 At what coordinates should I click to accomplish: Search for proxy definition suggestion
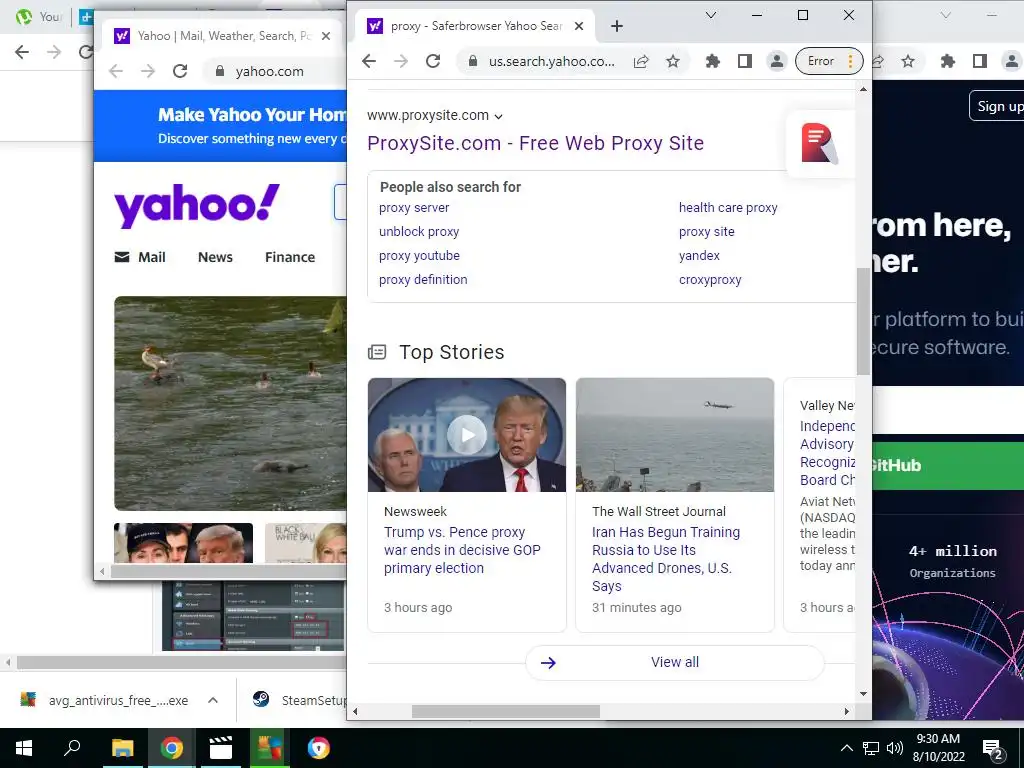pyautogui.click(x=423, y=280)
